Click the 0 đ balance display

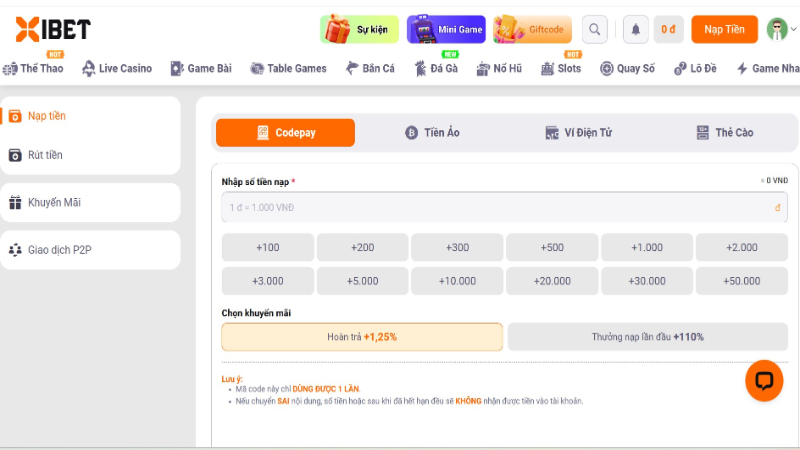[x=668, y=30]
